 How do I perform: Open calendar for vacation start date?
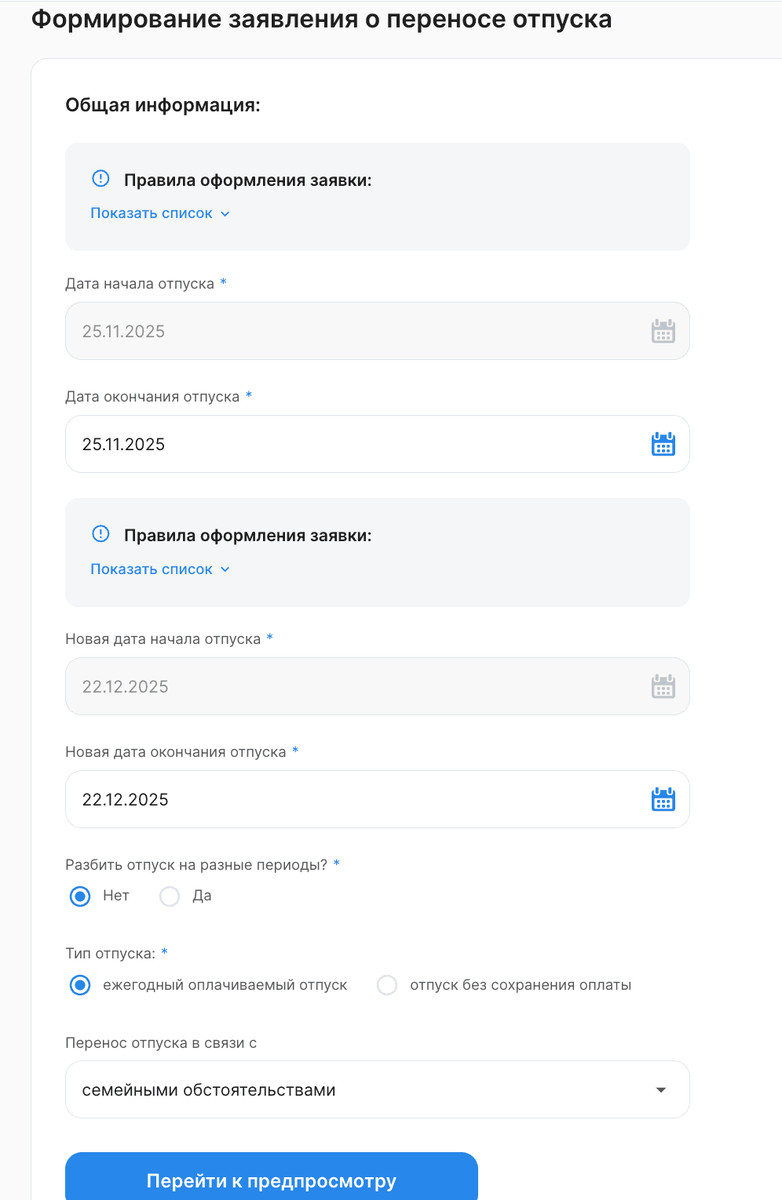(x=663, y=331)
